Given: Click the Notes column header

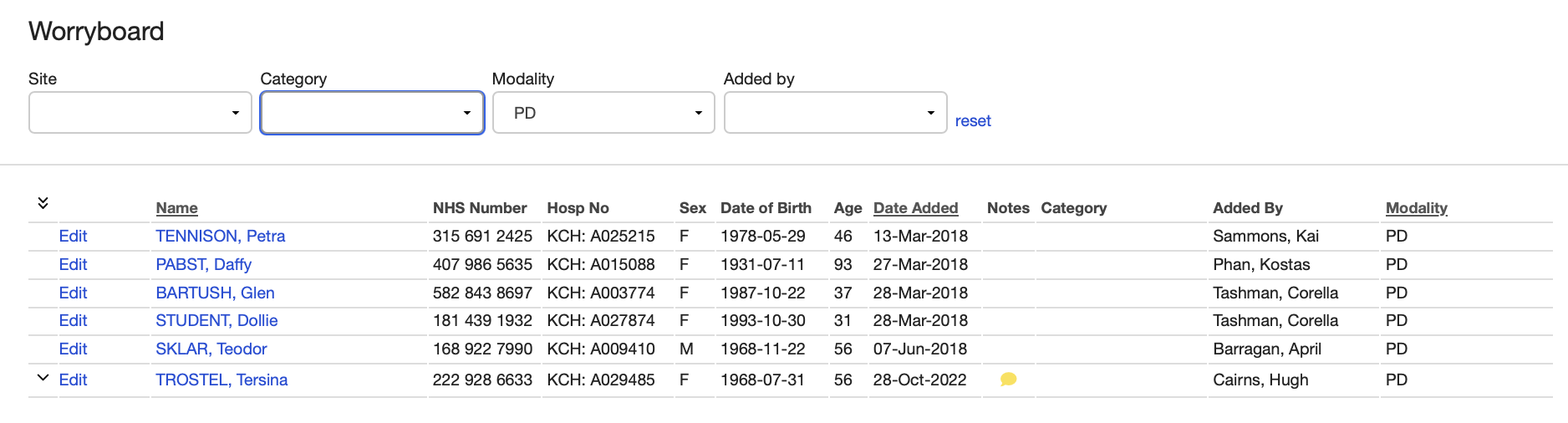Looking at the screenshot, I should pos(1008,208).
